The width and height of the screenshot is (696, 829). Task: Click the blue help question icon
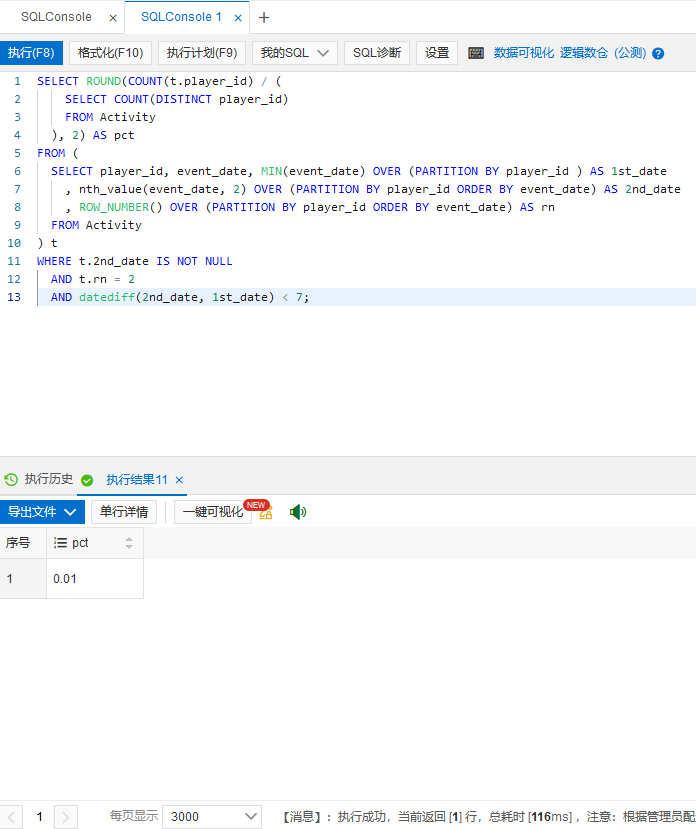coord(658,53)
